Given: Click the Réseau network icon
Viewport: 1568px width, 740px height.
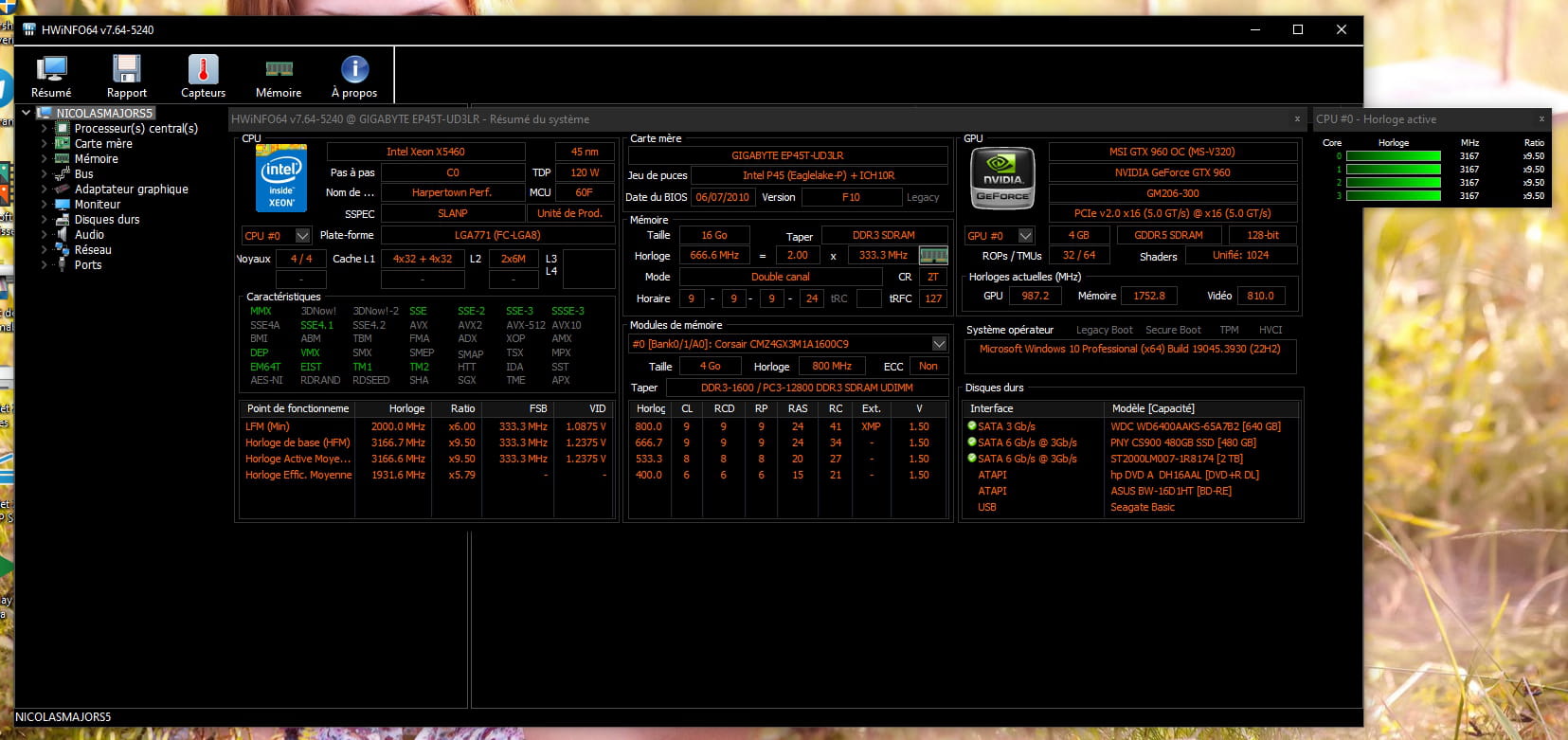Looking at the screenshot, I should pyautogui.click(x=63, y=249).
